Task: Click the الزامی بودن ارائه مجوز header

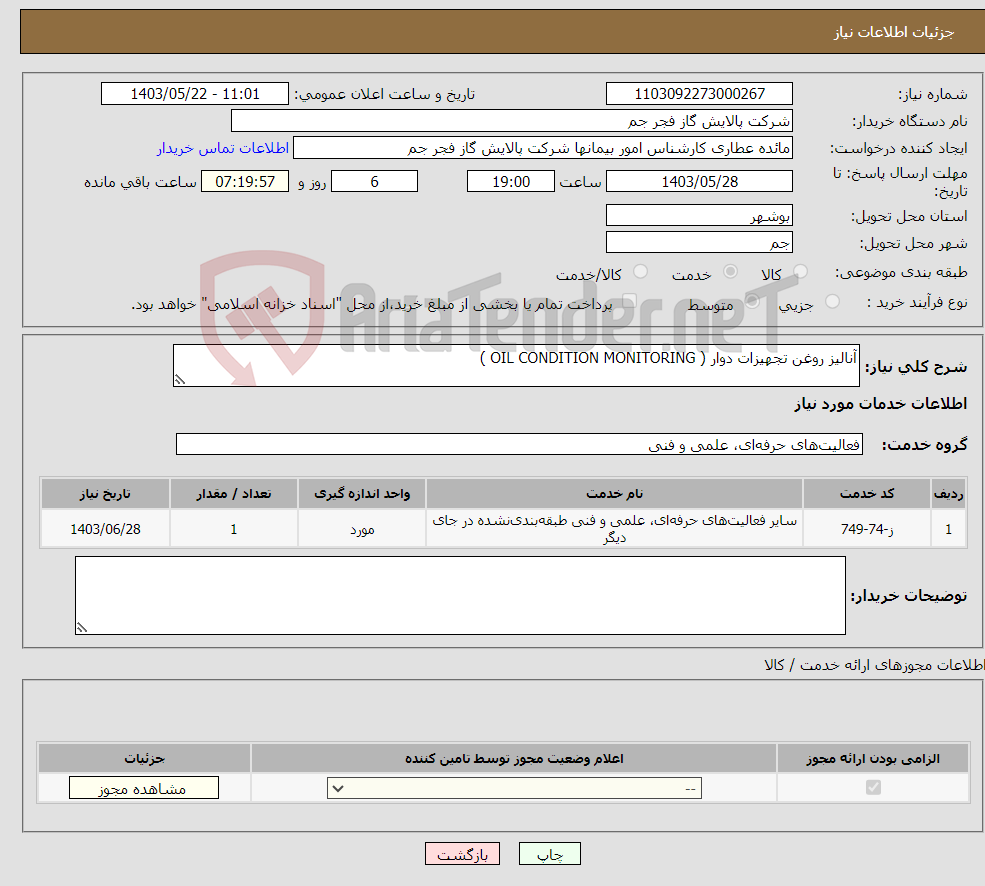Action: [x=873, y=758]
